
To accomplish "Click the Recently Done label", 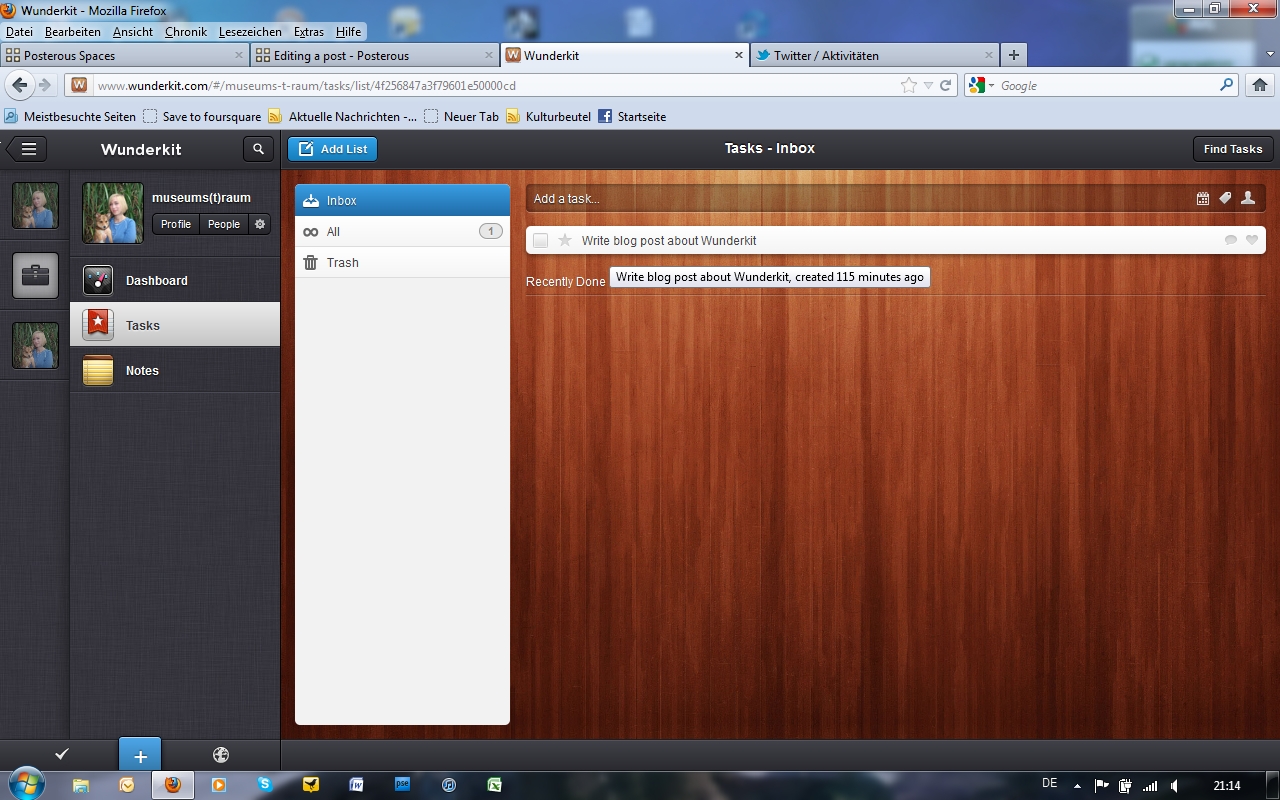I will click(566, 282).
